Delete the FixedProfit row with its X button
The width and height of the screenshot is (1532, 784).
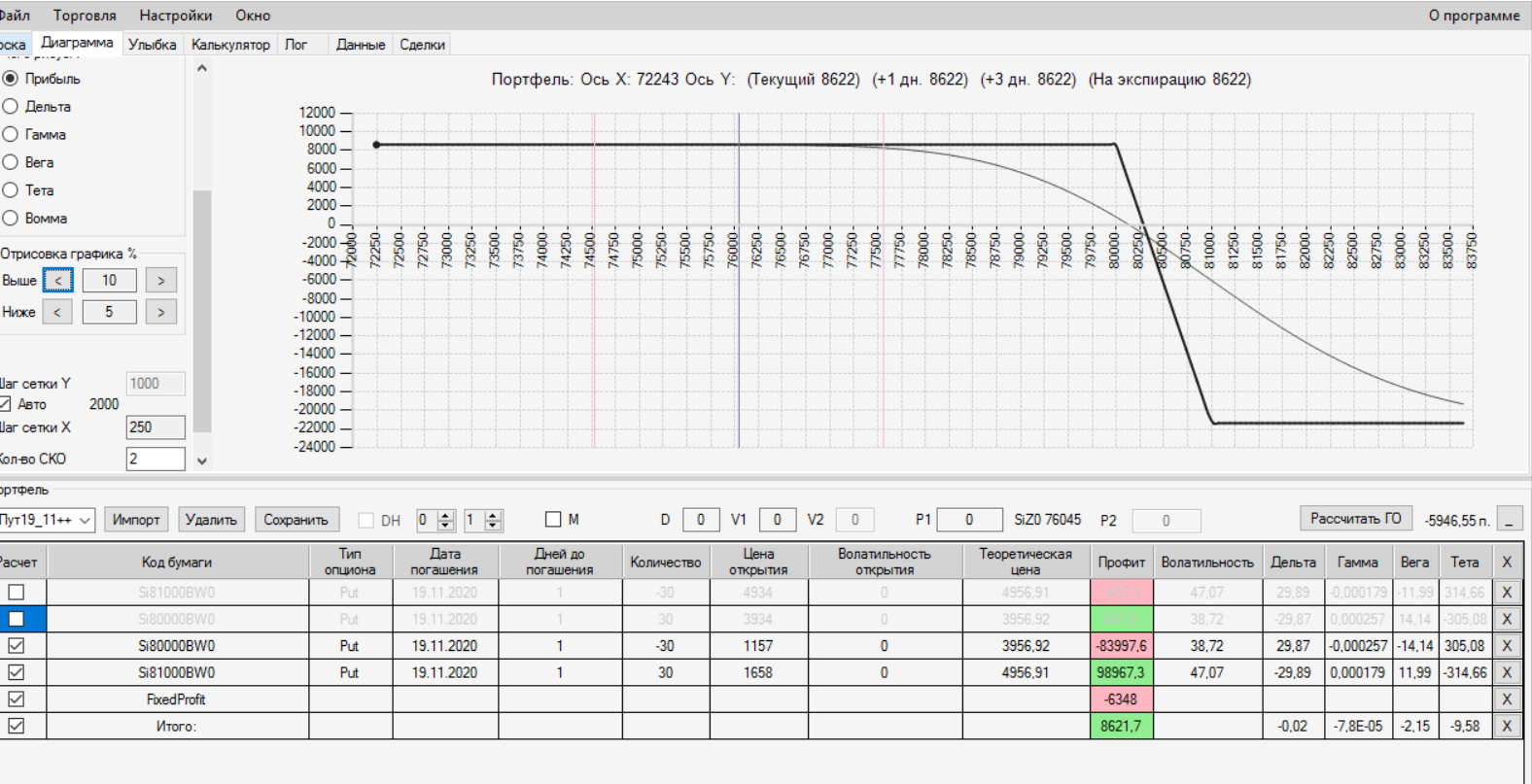pyautogui.click(x=1507, y=699)
